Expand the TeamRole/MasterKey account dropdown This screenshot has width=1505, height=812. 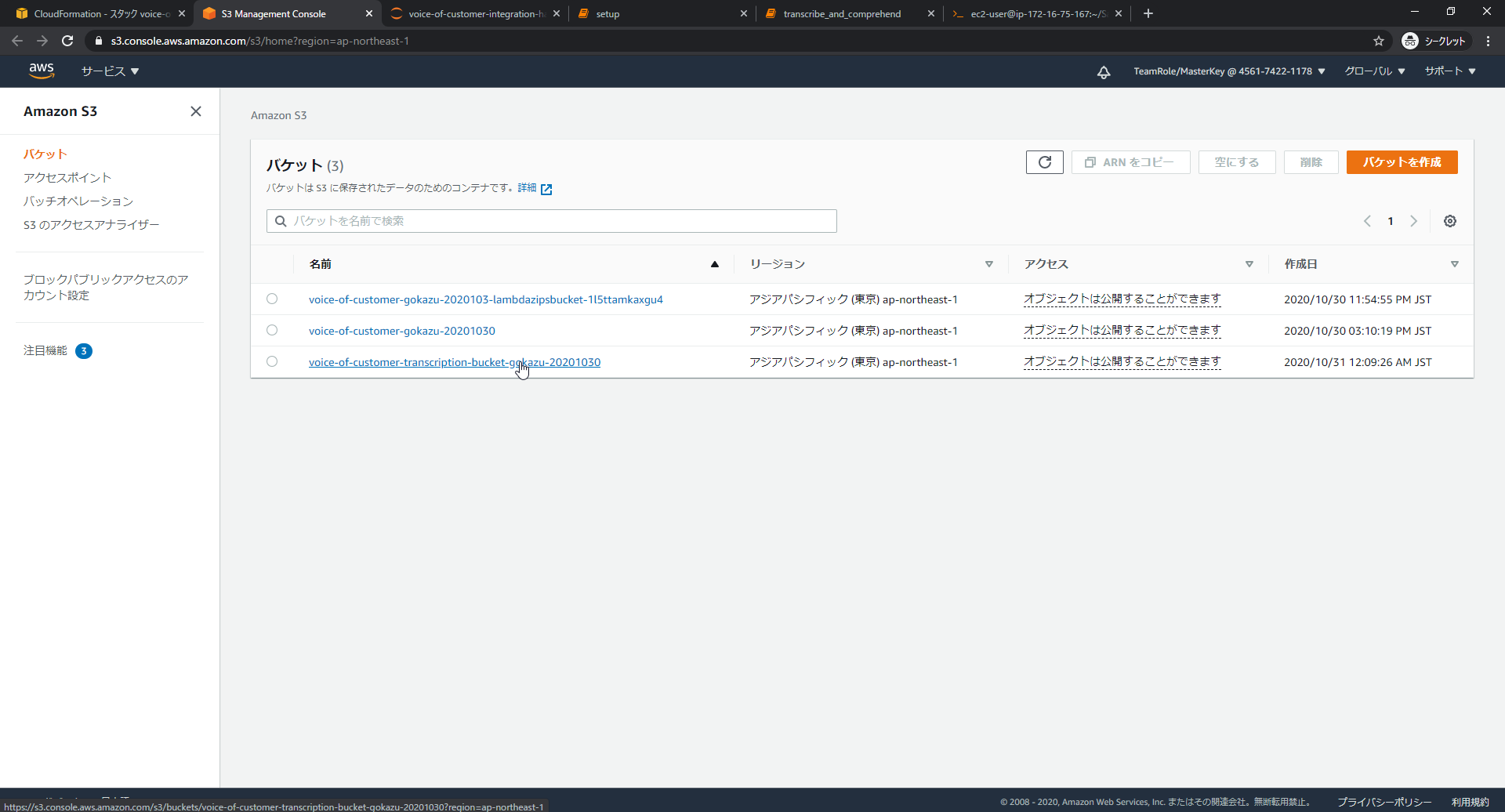click(x=1229, y=71)
